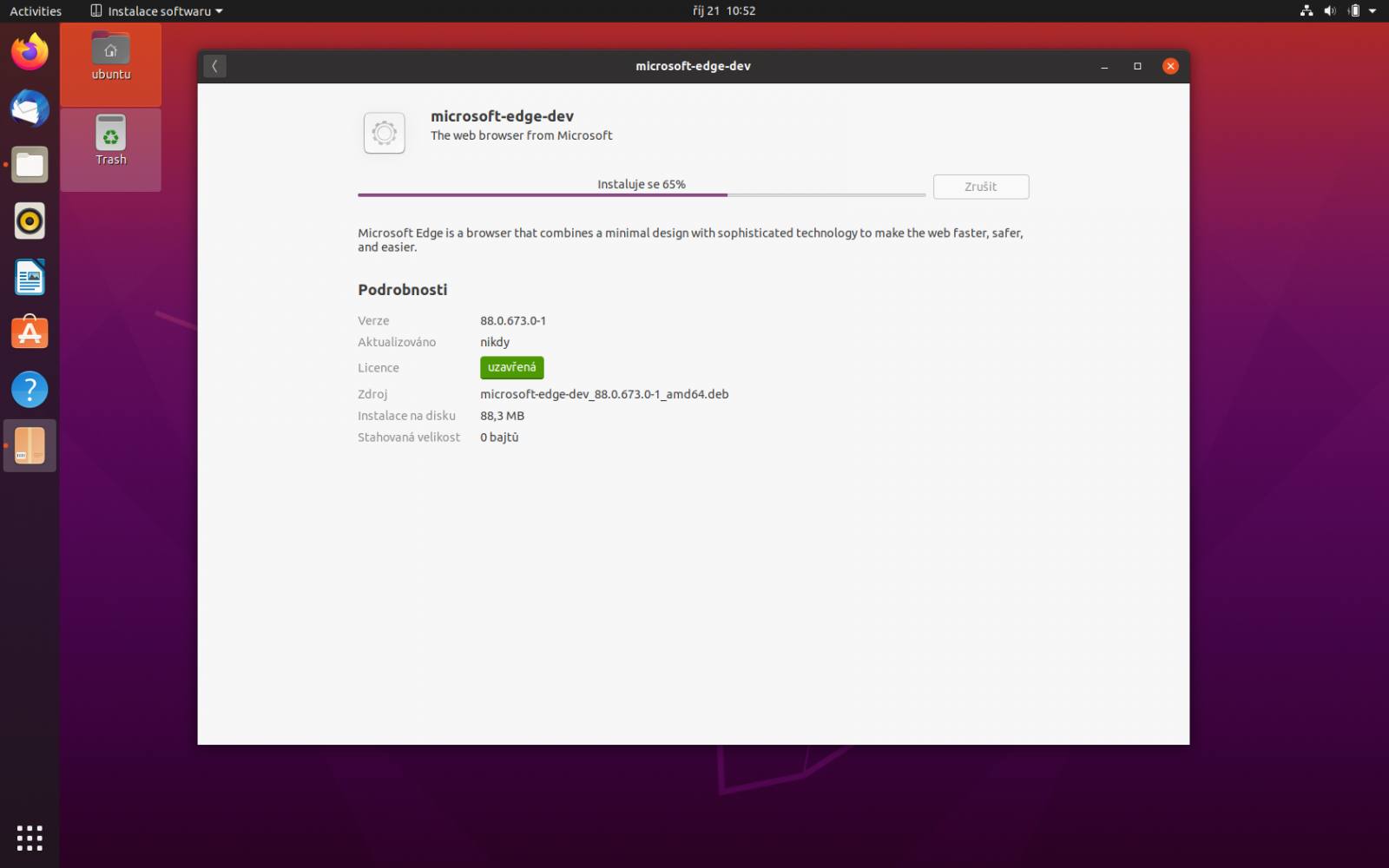Screen dimensions: 1389x868
Task: Click the Show Applications grid icon
Action: [30, 838]
